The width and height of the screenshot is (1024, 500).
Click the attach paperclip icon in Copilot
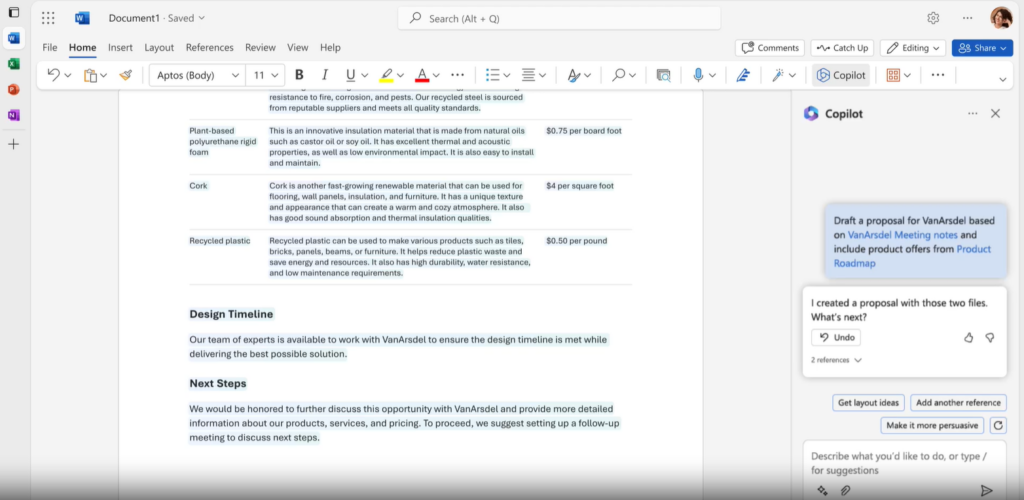click(845, 490)
